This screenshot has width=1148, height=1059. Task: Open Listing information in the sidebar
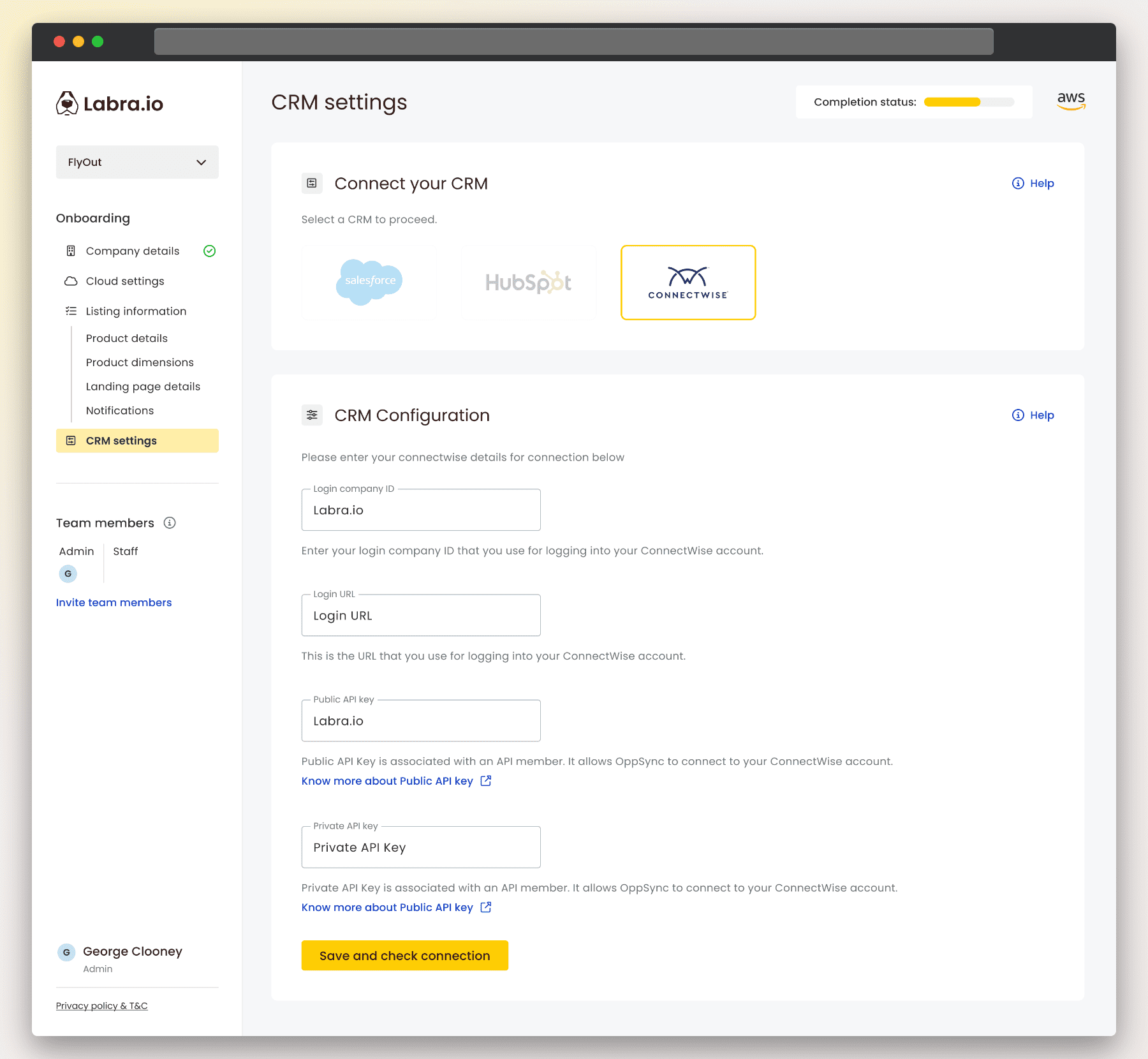tap(136, 311)
